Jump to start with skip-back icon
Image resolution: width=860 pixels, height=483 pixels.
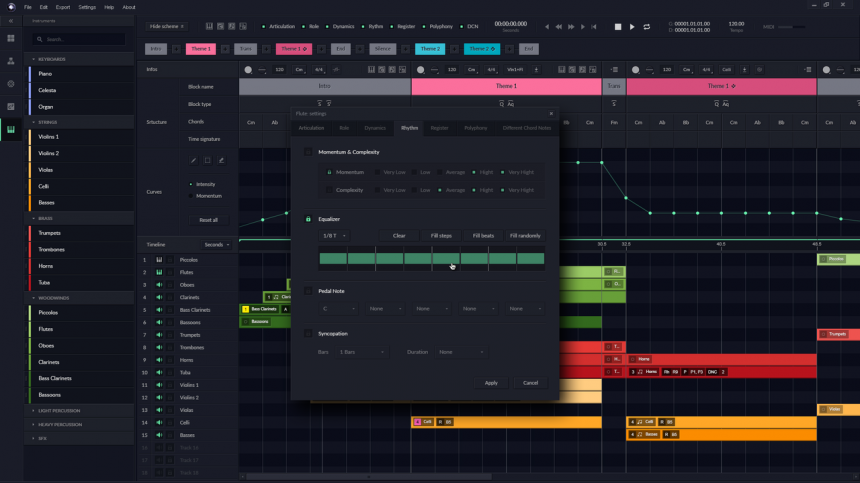pyautogui.click(x=593, y=26)
